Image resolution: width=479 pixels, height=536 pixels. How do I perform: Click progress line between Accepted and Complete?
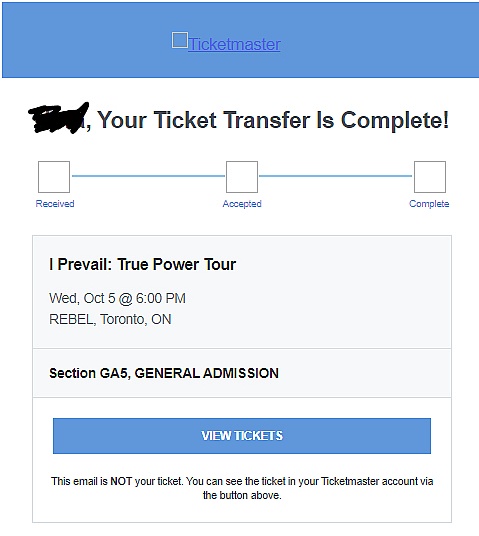[x=336, y=176]
